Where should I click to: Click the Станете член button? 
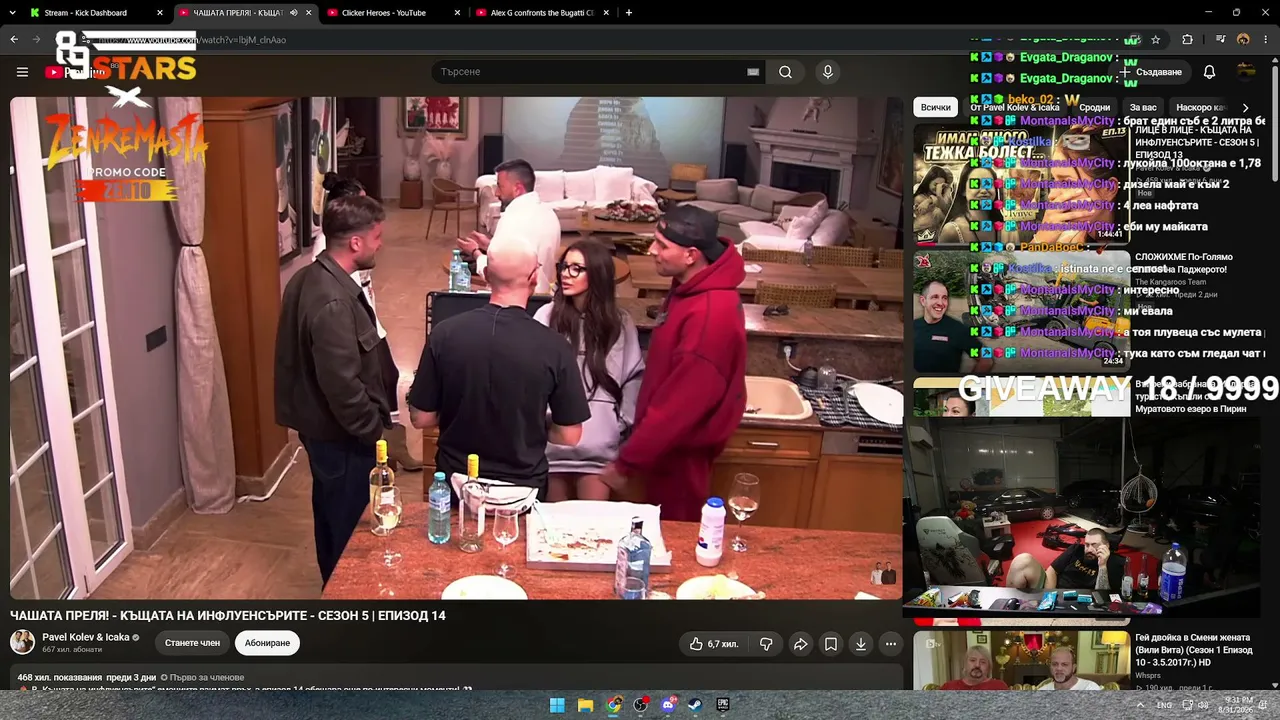pyautogui.click(x=192, y=643)
